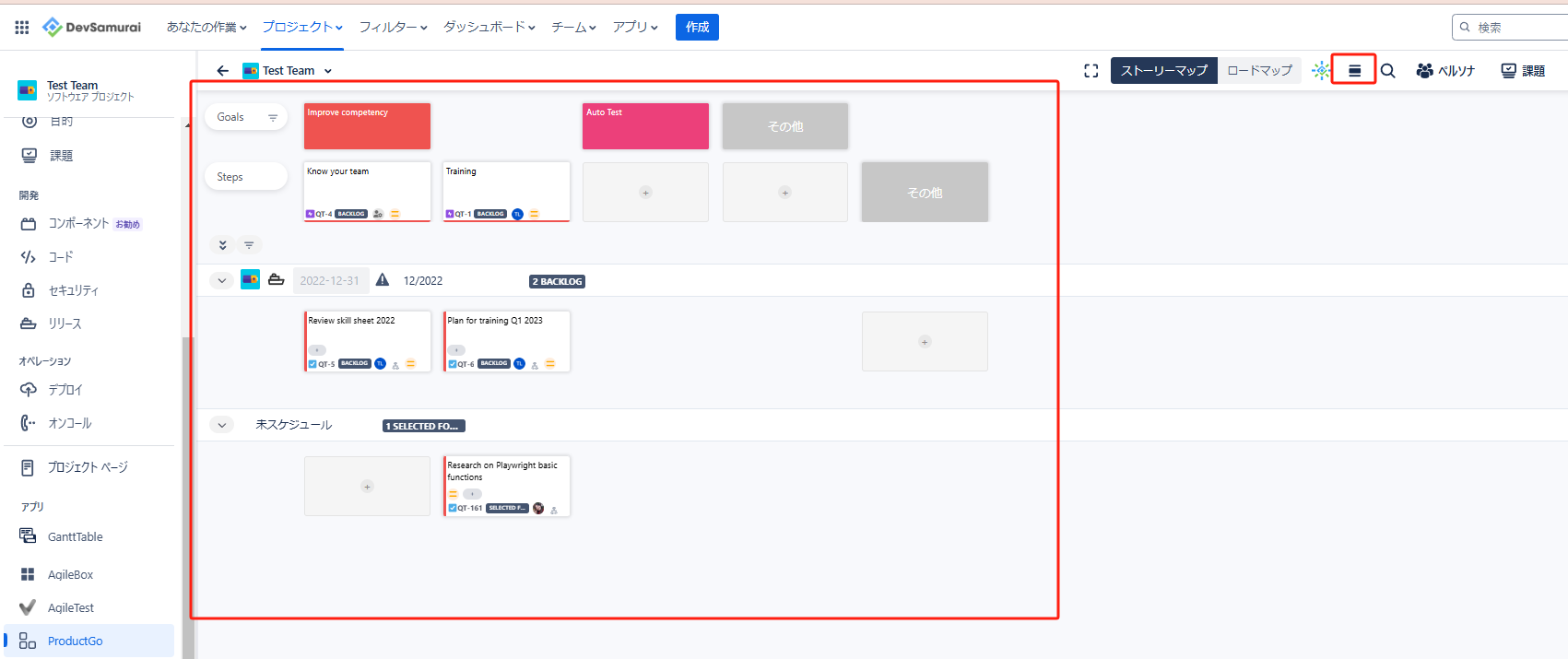This screenshot has width=1568, height=659.
Task: Collapse the 未スケジュール section
Action: (x=221, y=425)
